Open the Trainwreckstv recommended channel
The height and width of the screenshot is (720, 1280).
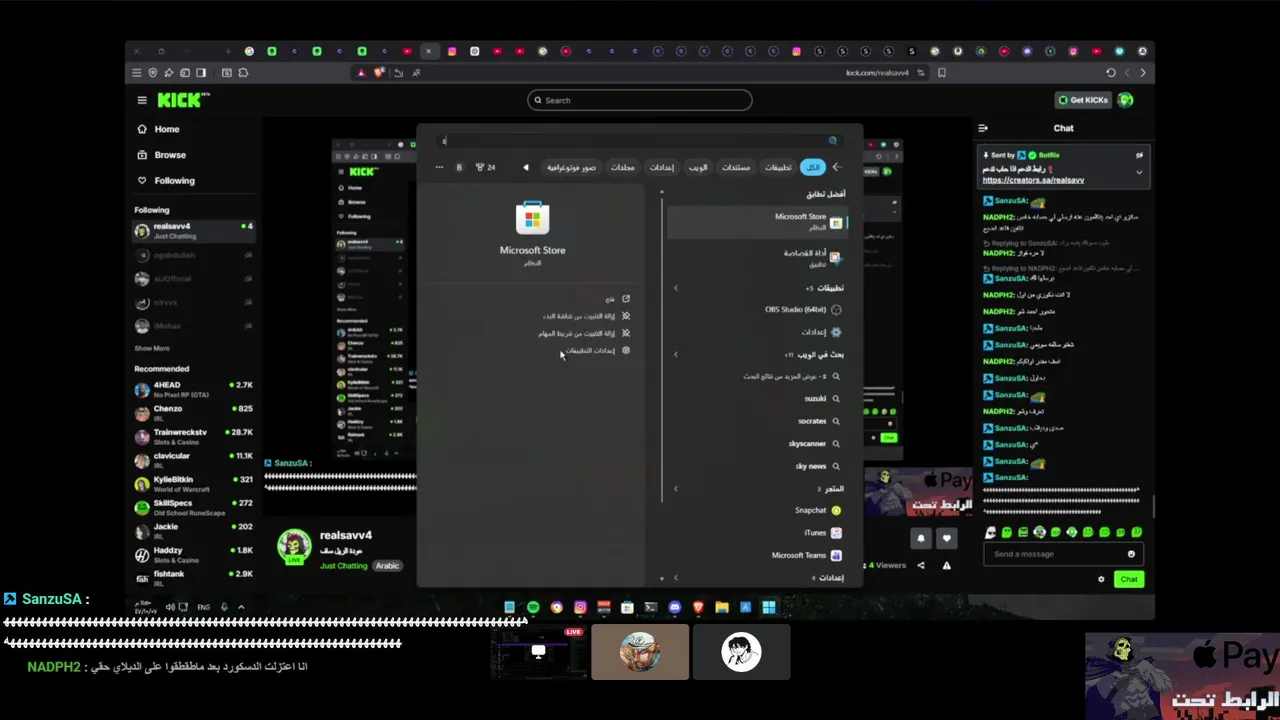194,437
